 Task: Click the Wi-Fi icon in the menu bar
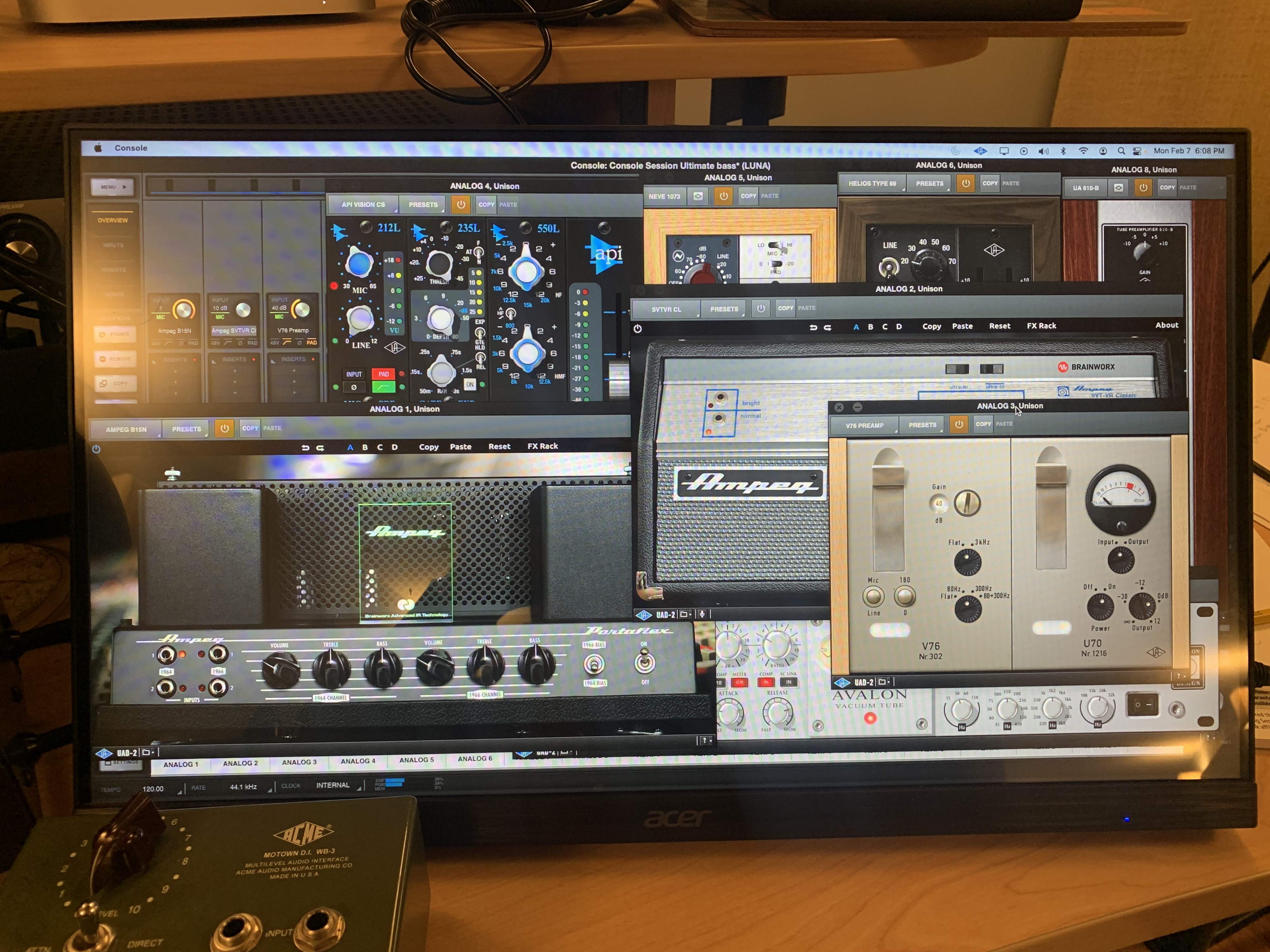[1083, 151]
